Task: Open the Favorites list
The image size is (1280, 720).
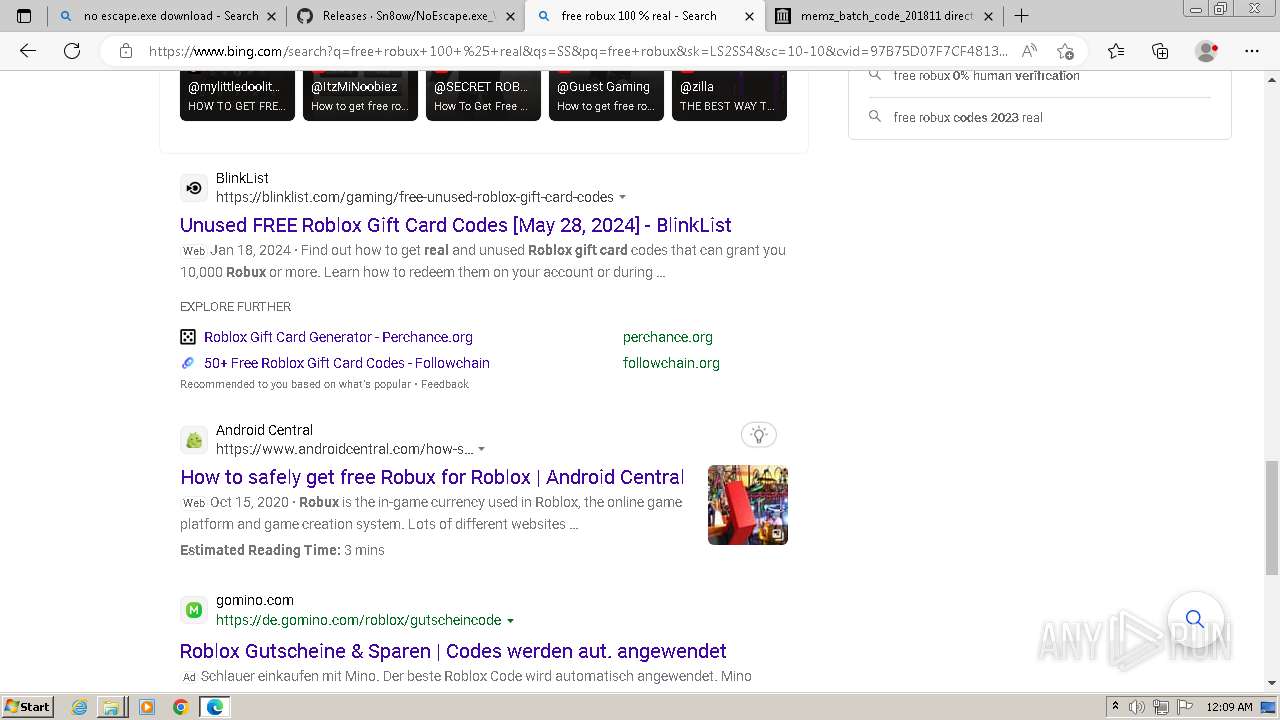Action: click(1116, 51)
